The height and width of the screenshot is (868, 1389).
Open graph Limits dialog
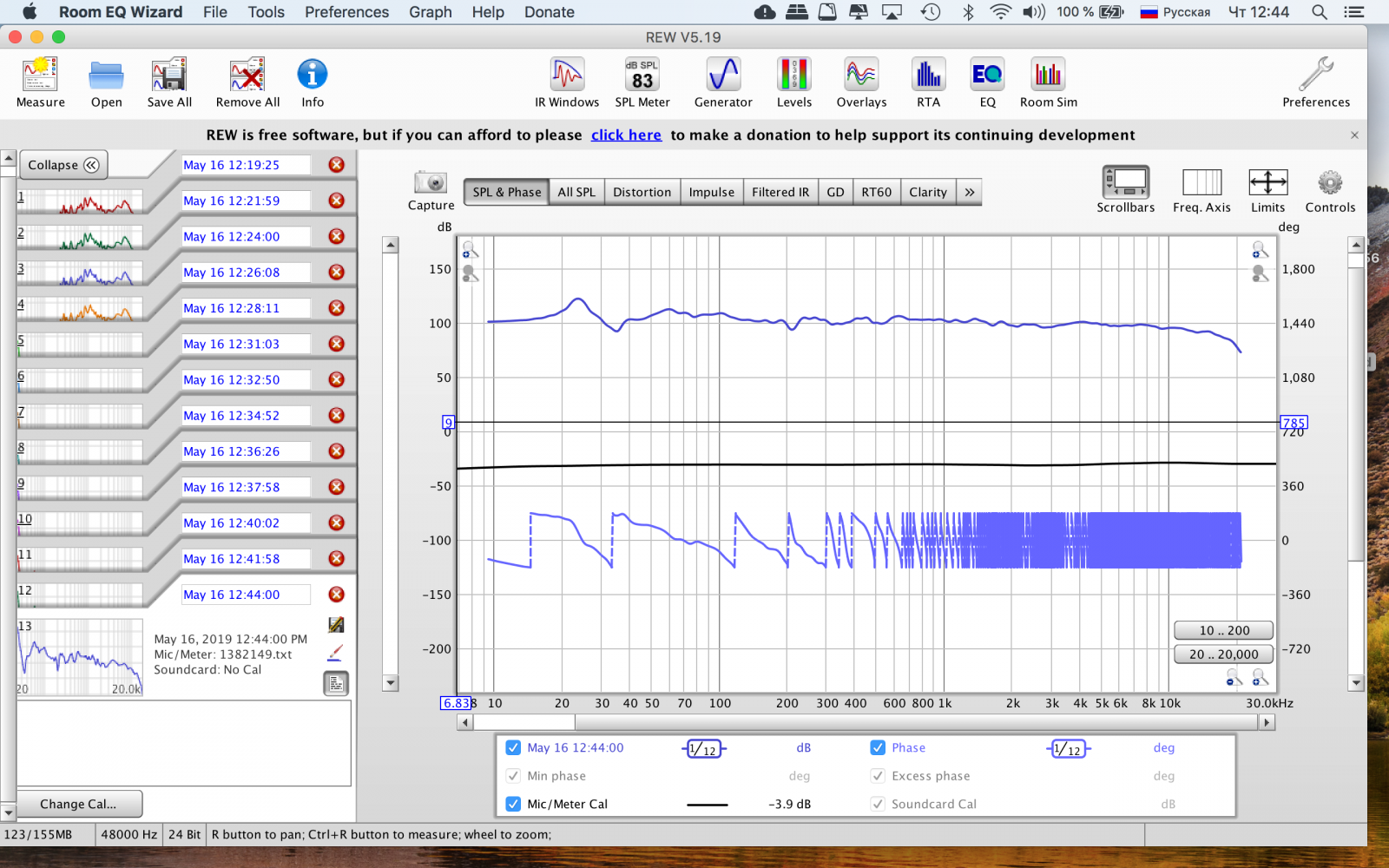pos(1267,182)
